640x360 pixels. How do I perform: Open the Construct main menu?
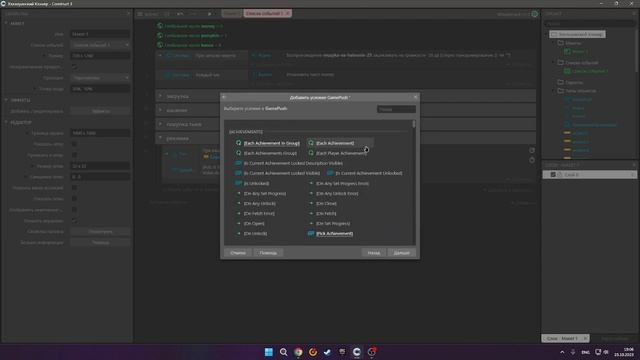pyautogui.click(x=147, y=14)
